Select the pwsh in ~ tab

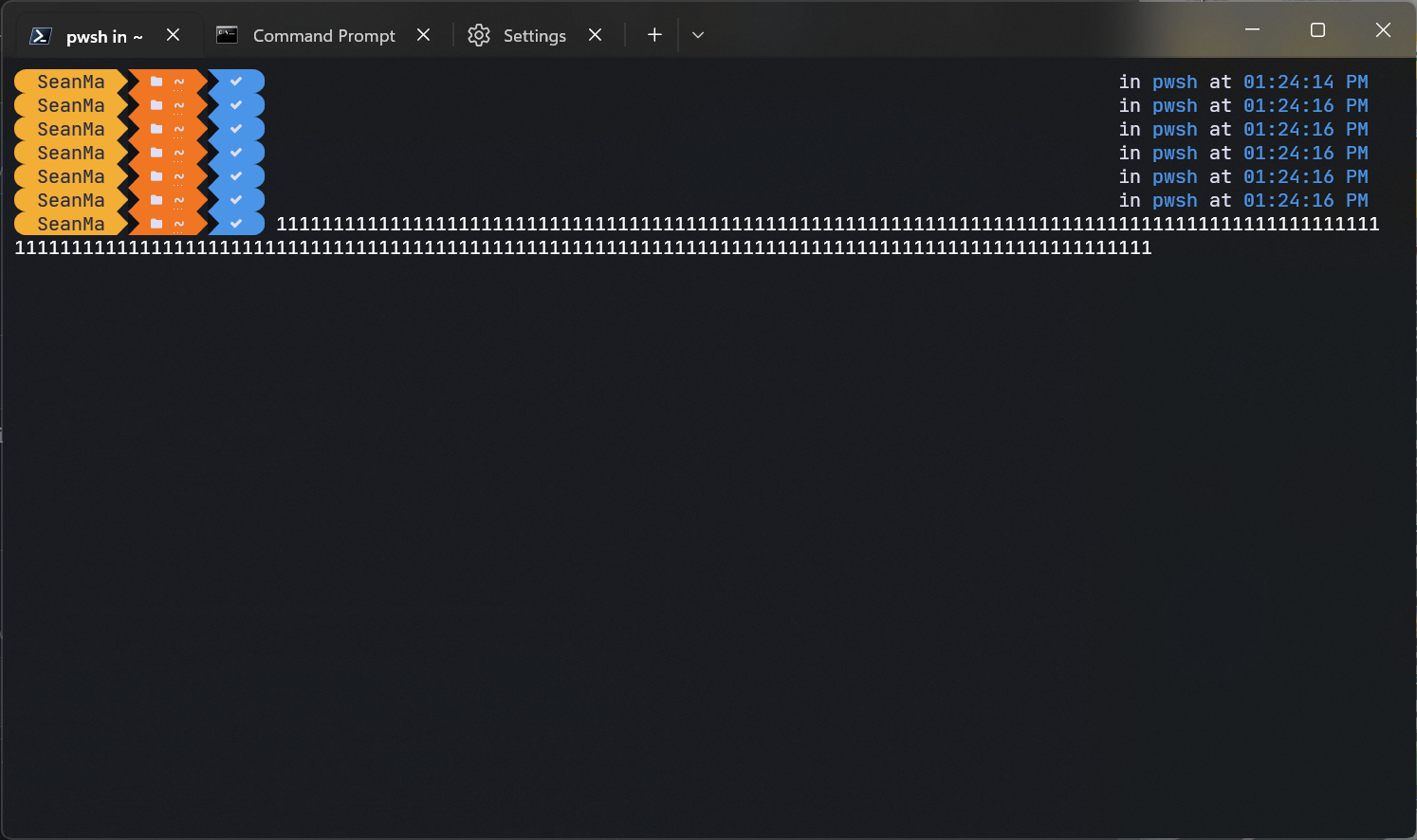(104, 35)
